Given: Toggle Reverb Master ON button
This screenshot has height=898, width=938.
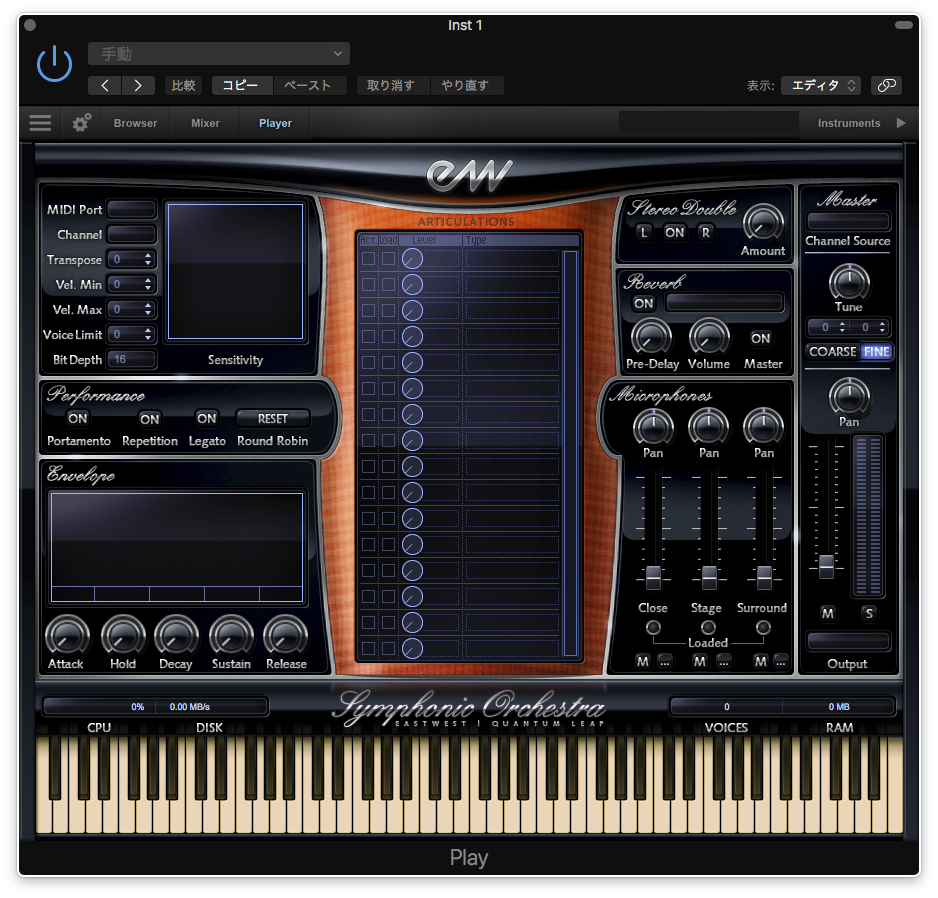Looking at the screenshot, I should click(x=761, y=338).
